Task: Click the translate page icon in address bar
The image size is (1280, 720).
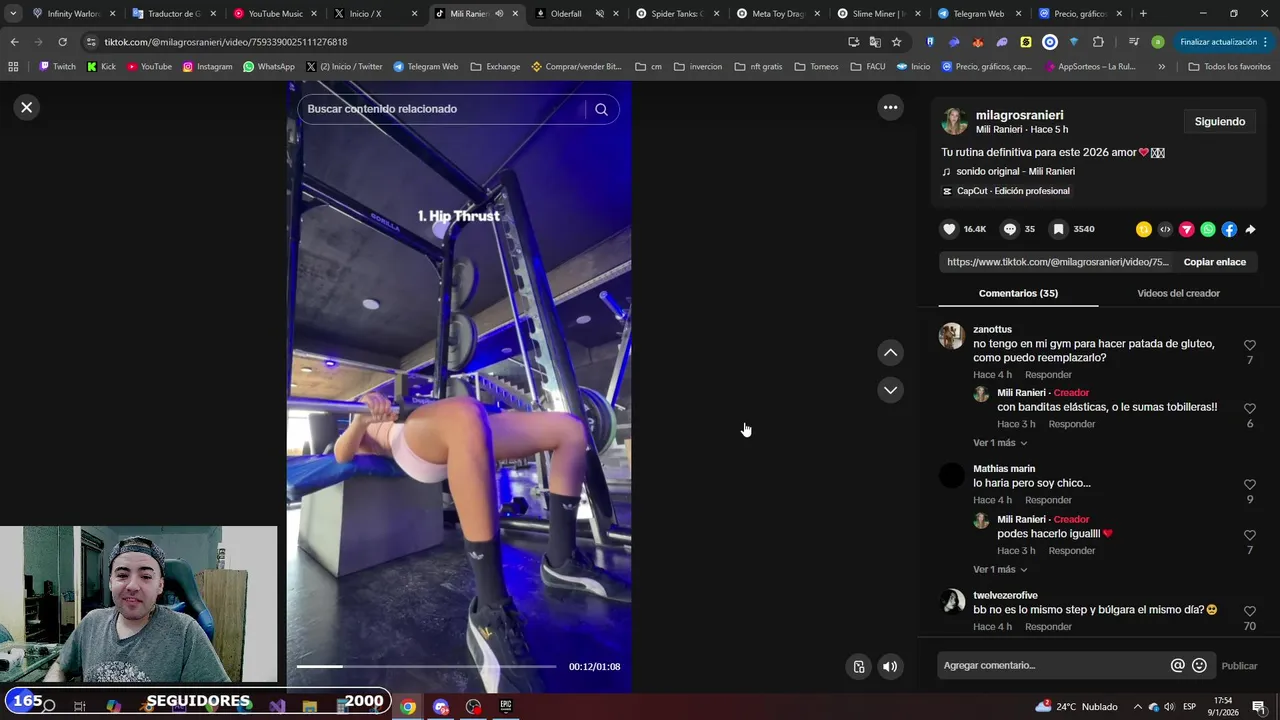Action: [875, 42]
